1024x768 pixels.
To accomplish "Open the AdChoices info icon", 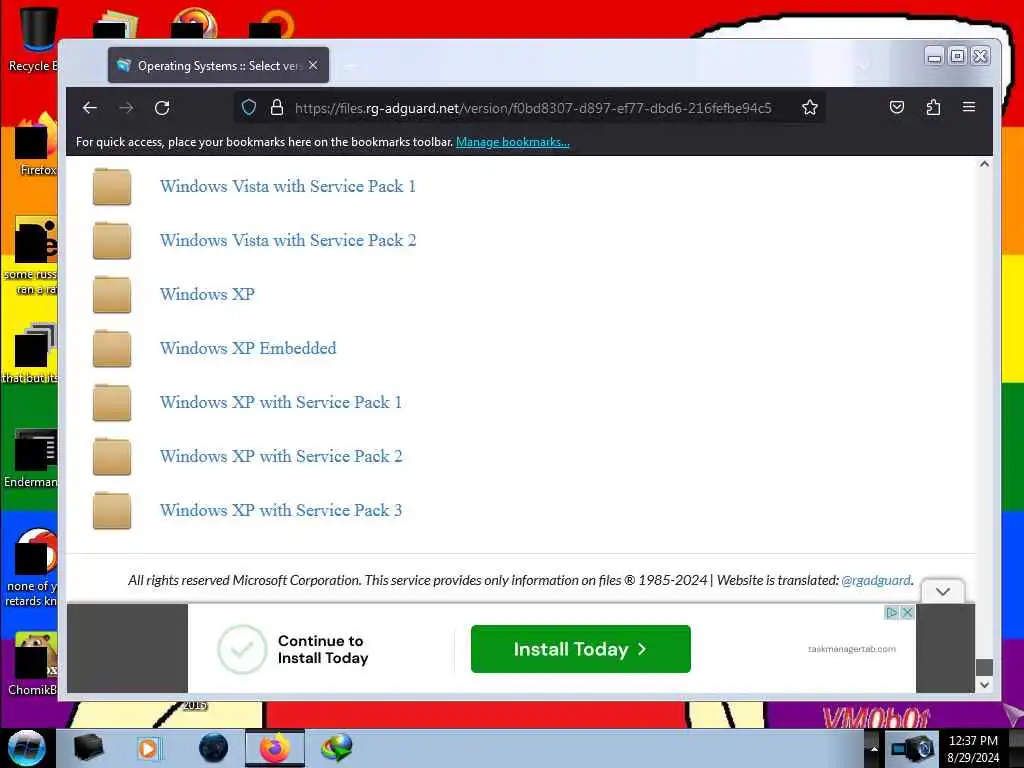I will coord(891,613).
